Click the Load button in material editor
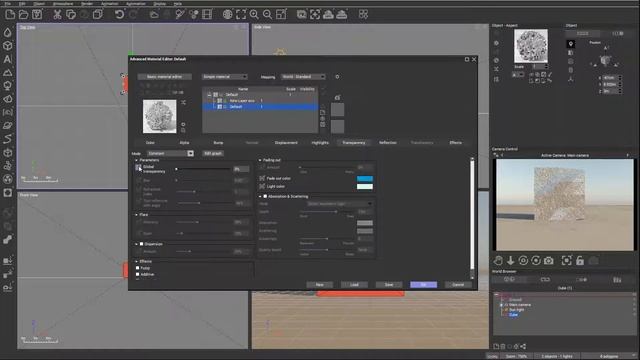 (x=354, y=284)
